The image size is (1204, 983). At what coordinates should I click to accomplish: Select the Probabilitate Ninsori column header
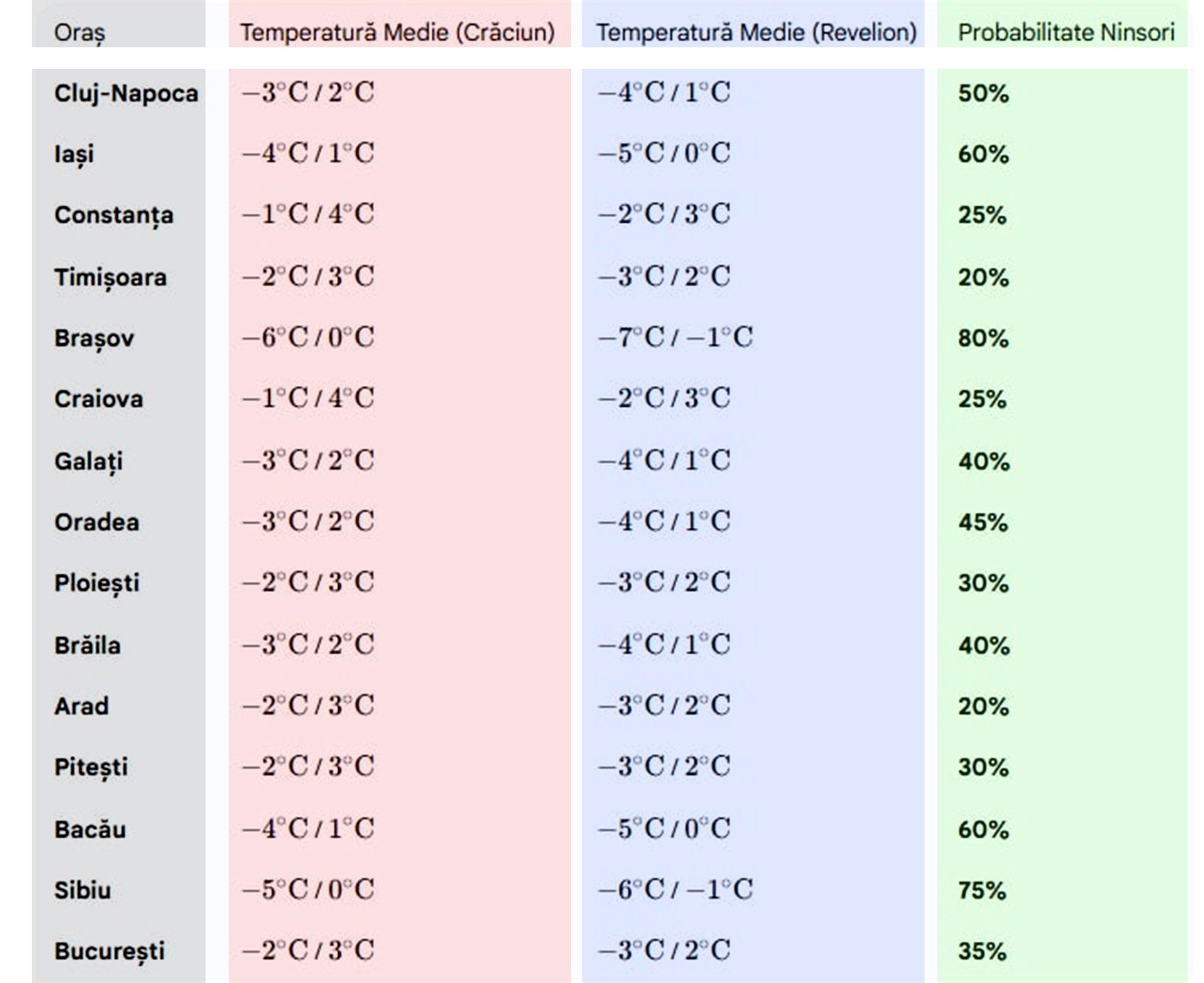coord(1066,33)
